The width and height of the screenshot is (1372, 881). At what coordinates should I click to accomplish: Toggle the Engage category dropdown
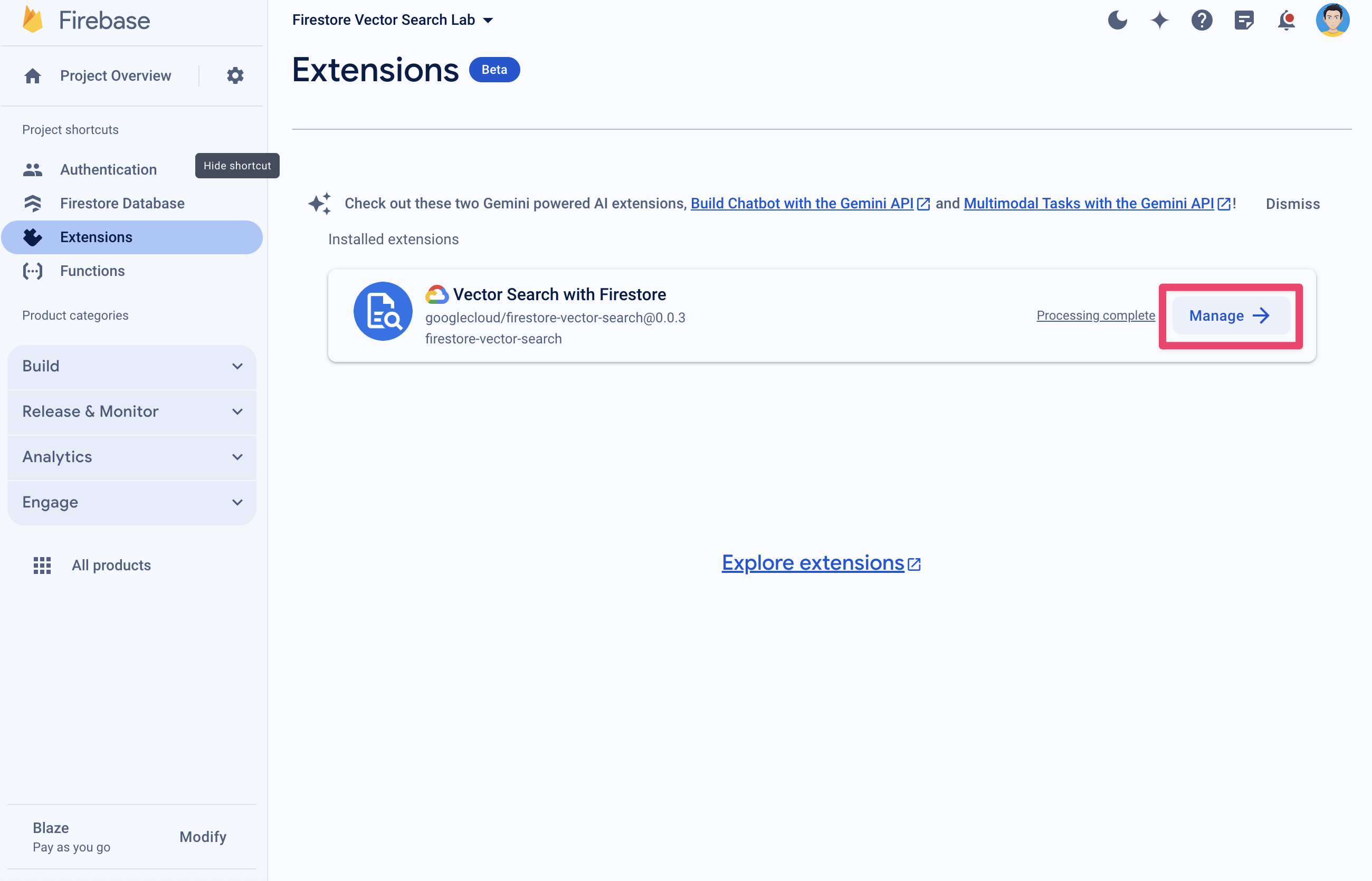(131, 502)
